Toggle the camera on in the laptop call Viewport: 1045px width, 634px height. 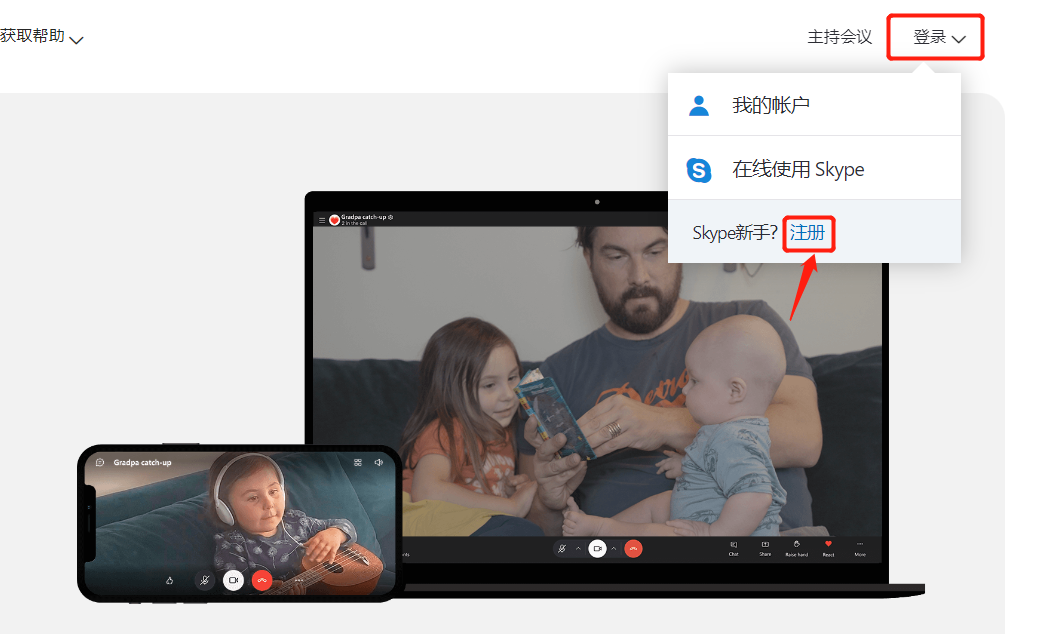pos(597,546)
